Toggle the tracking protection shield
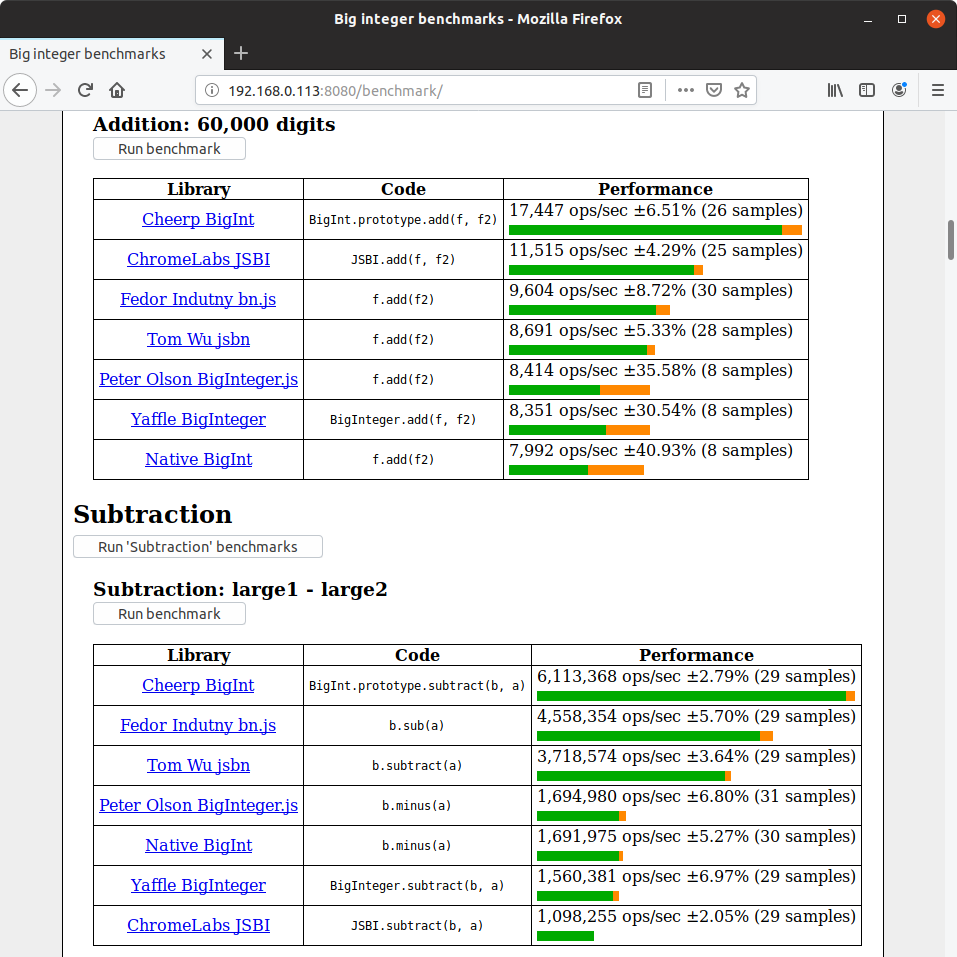Screen dimensions: 957x957 click(713, 90)
